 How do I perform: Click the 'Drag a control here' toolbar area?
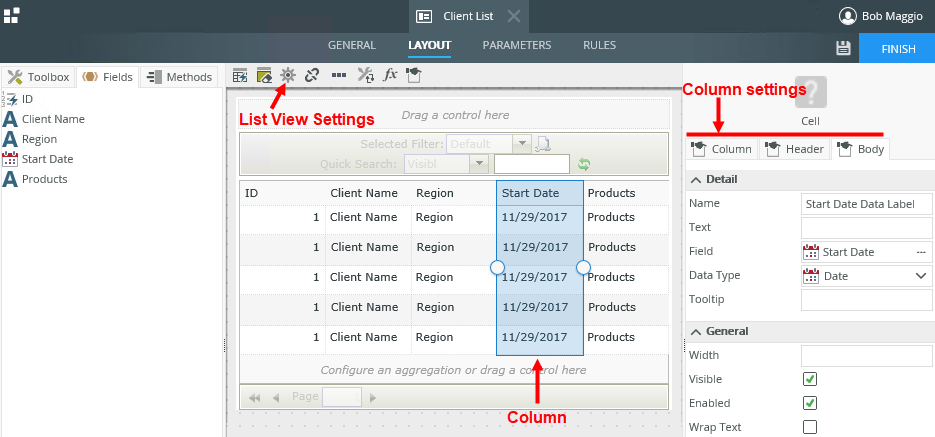click(455, 114)
